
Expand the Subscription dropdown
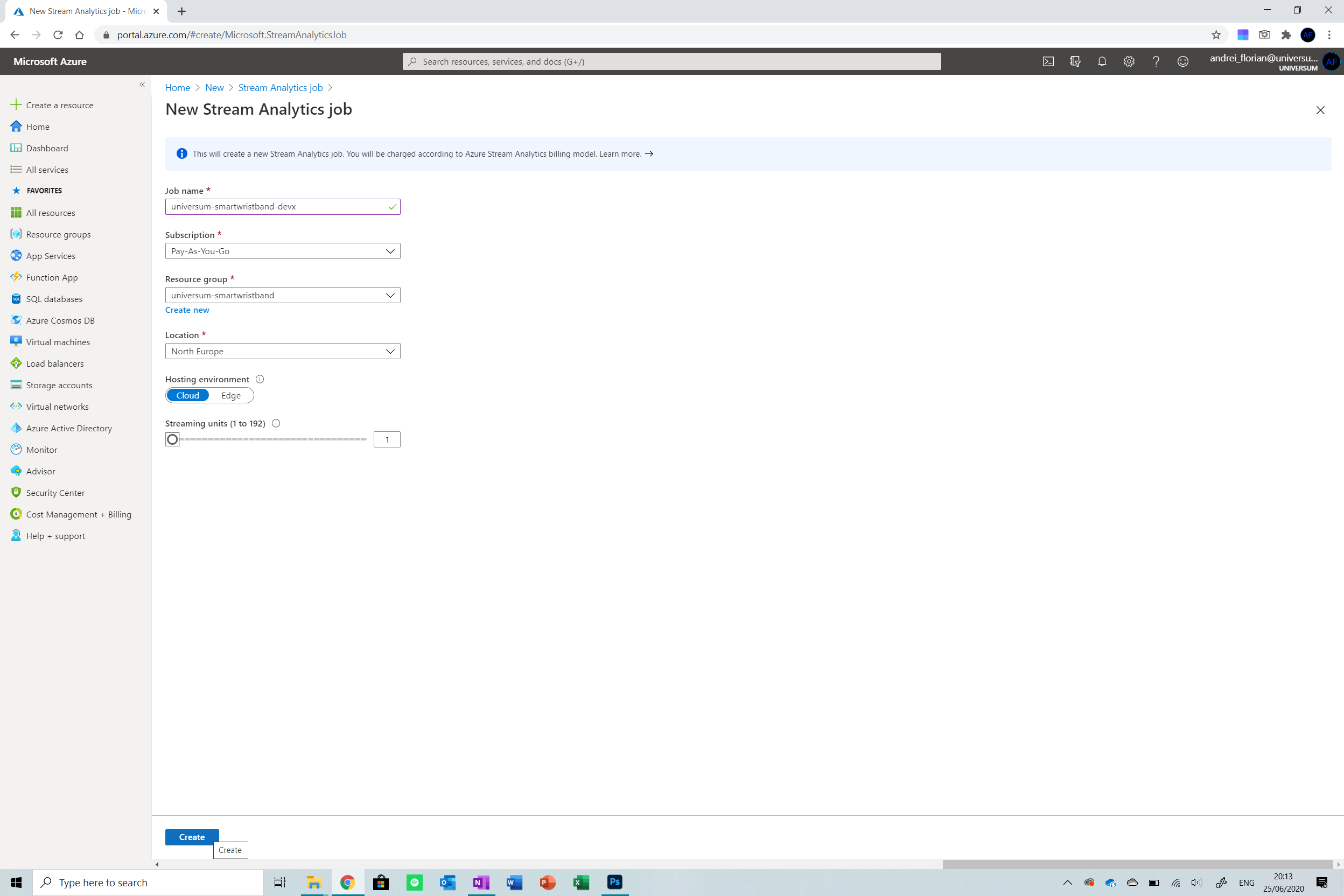[x=282, y=251]
